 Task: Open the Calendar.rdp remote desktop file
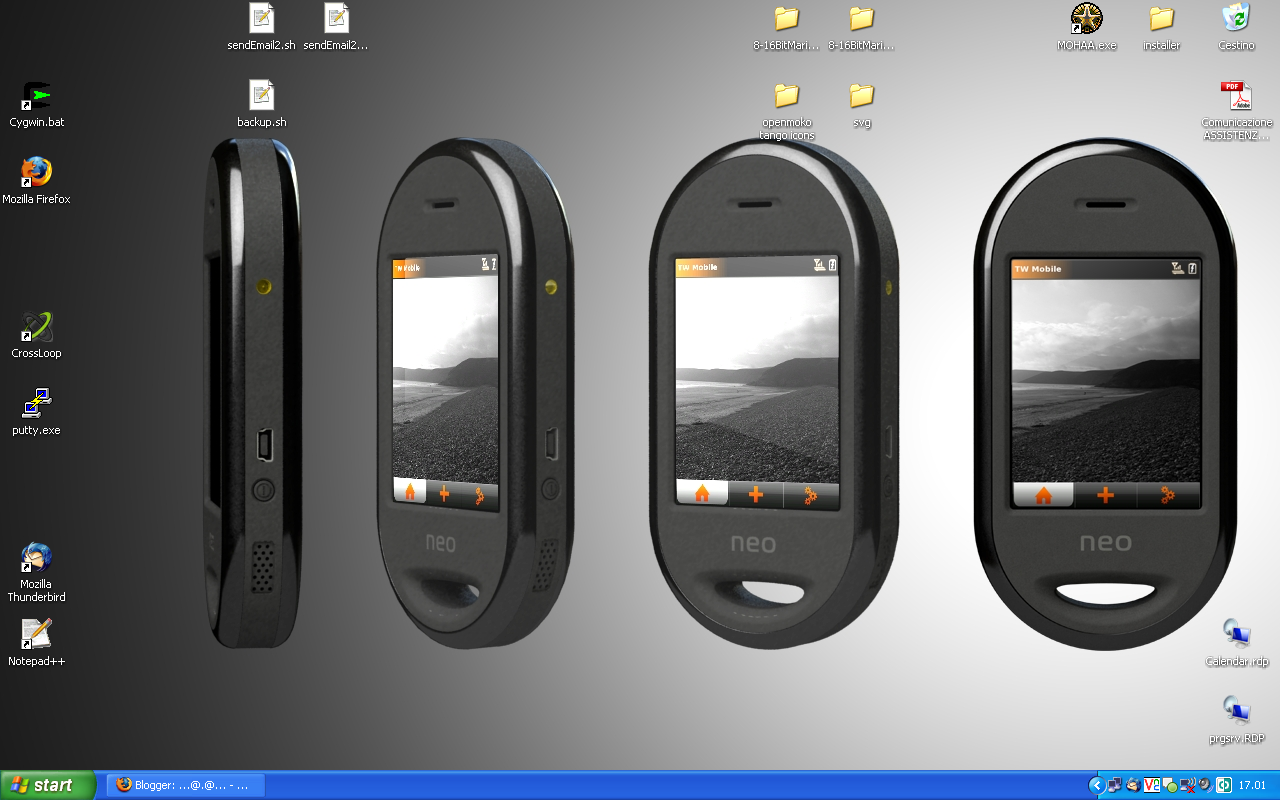tap(1237, 643)
